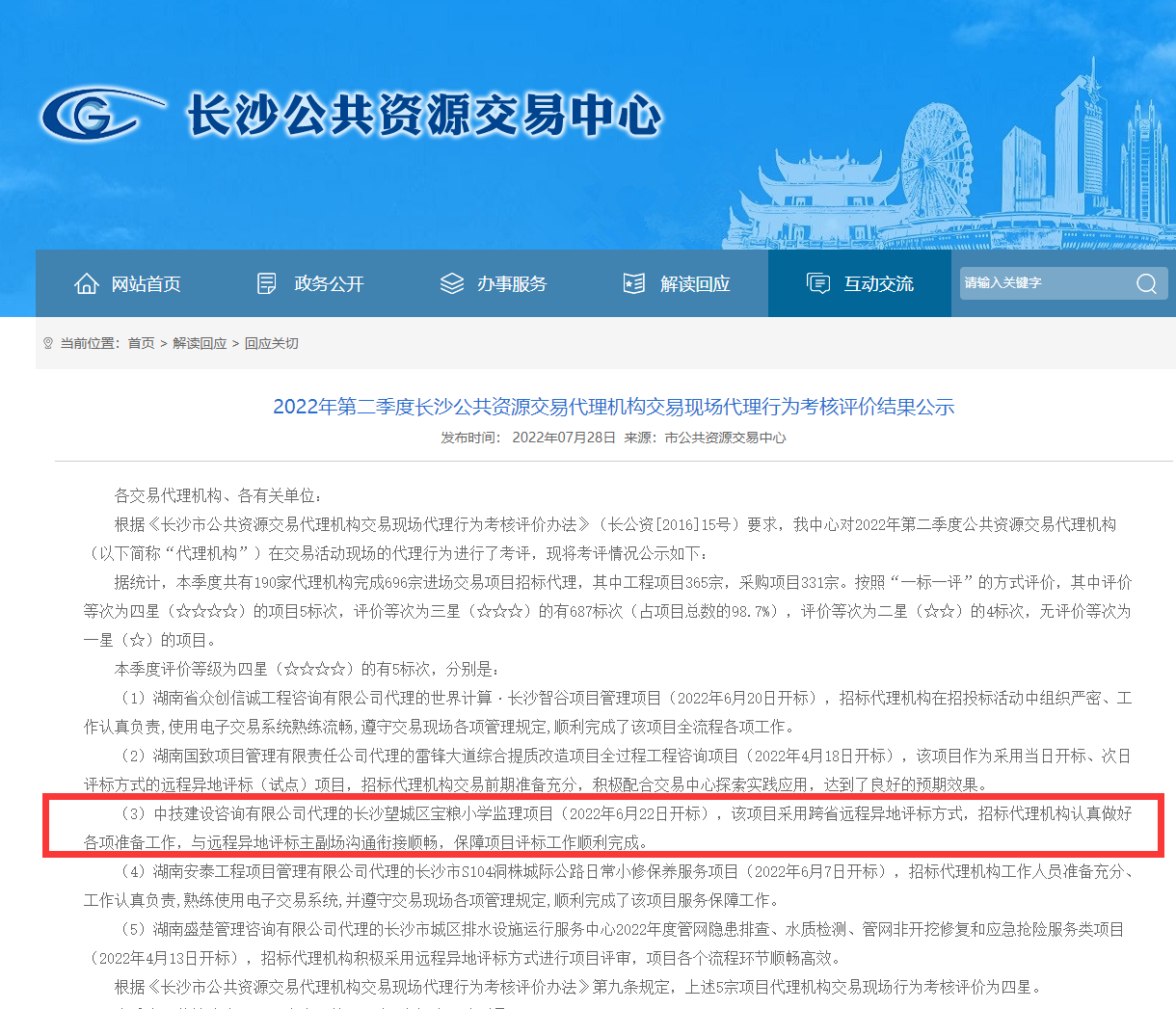Follow the 回应关切 breadcrumb link

tap(272, 343)
